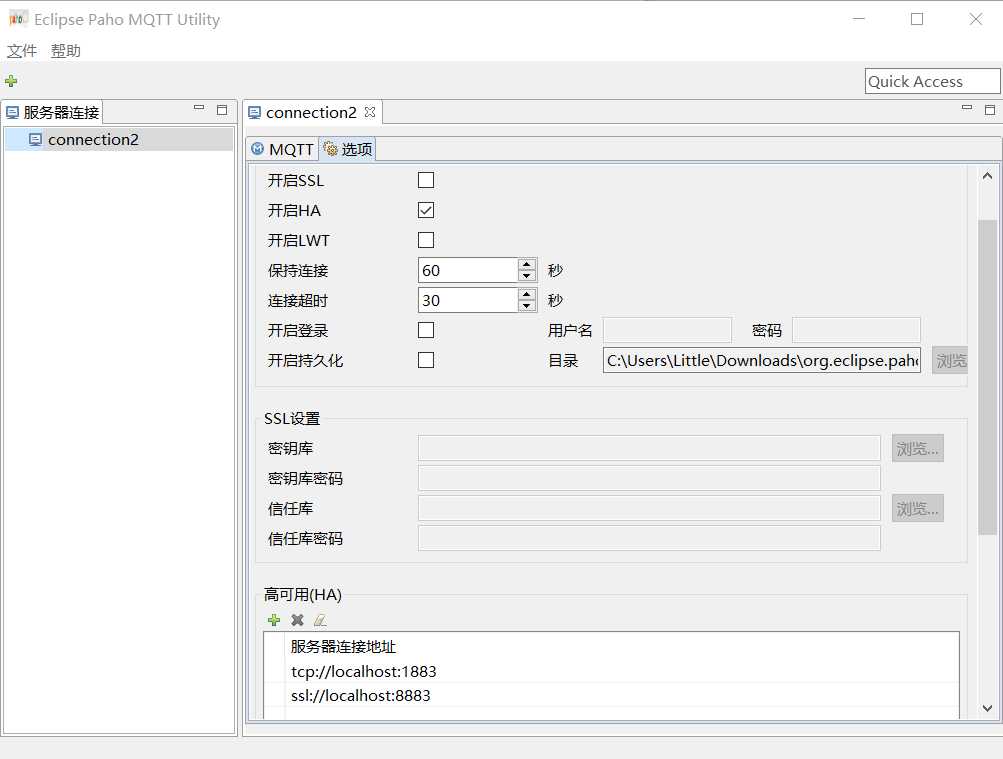Activate the connection2 editor tab
The width and height of the screenshot is (1003, 759).
click(311, 113)
